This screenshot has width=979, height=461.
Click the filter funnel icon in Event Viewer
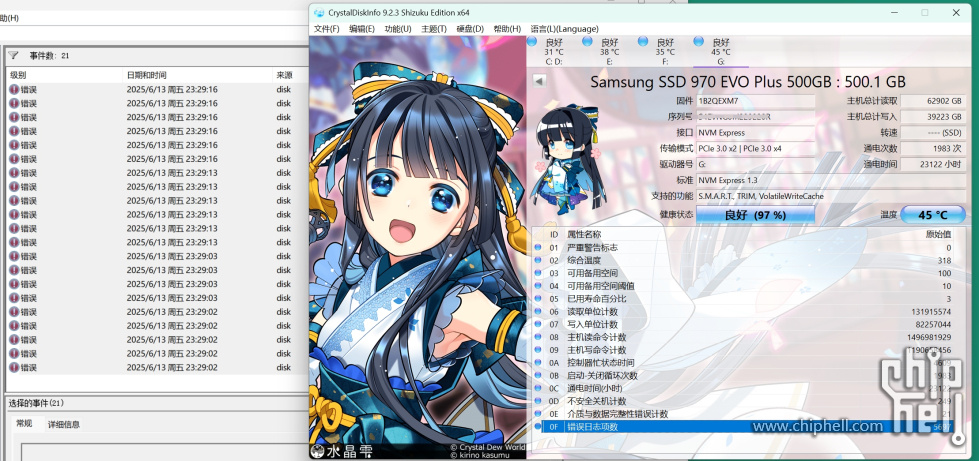click(x=13, y=56)
